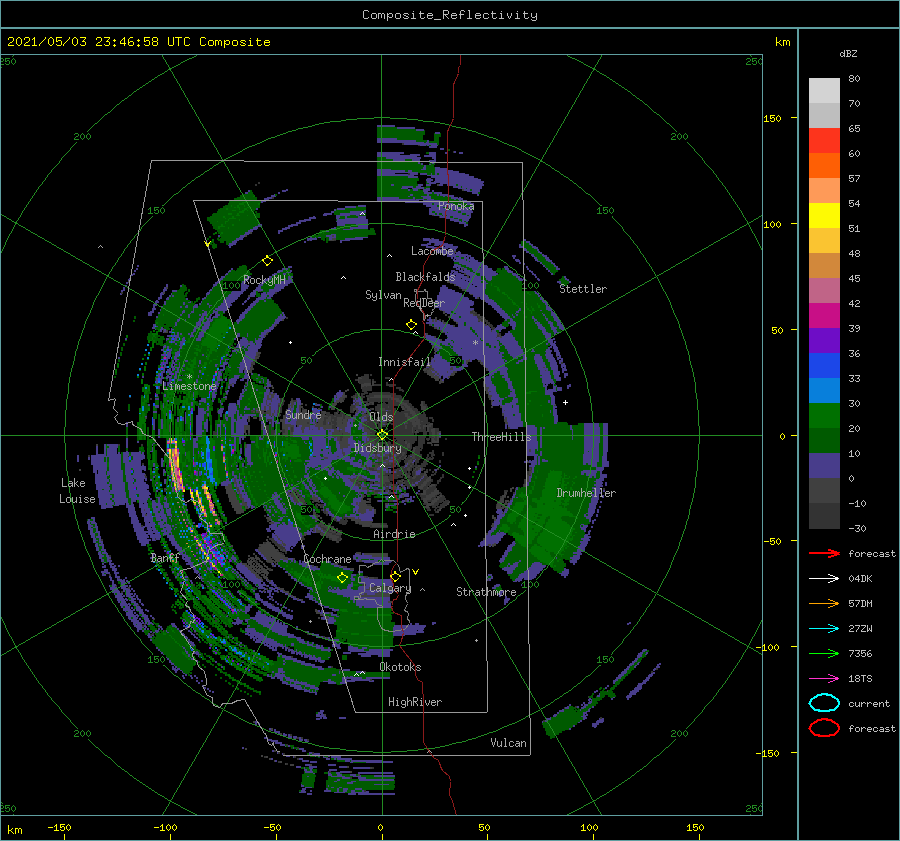This screenshot has width=900, height=841.
Task: Select the RockyMH label
Action: 264,280
